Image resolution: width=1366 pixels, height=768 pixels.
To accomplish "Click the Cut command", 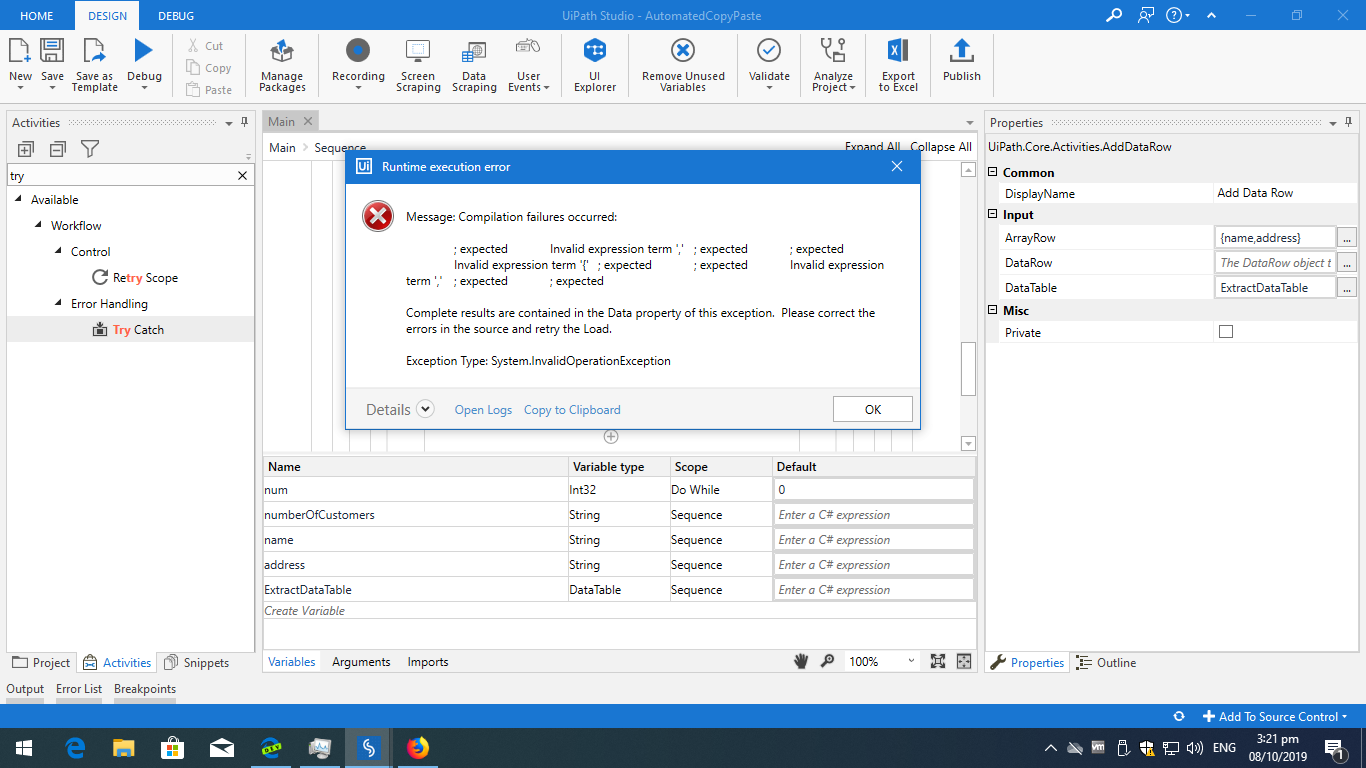I will tap(206, 46).
